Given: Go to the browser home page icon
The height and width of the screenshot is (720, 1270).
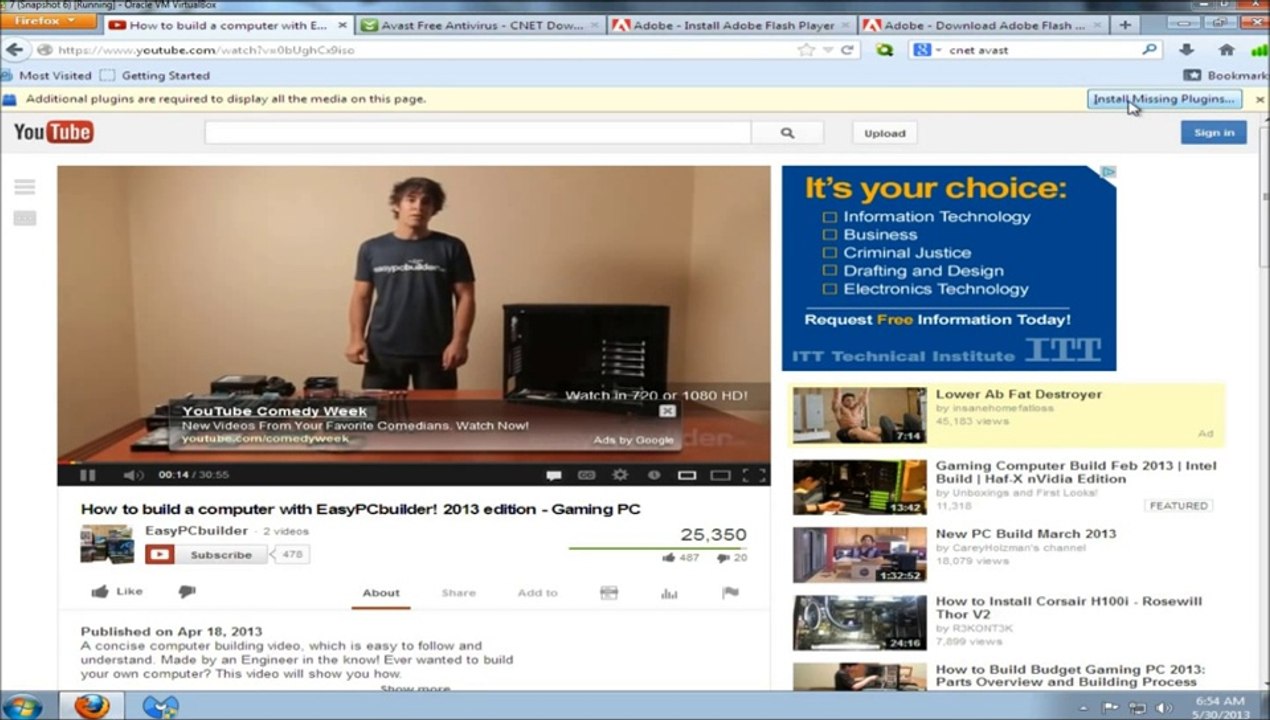Looking at the screenshot, I should point(1226,50).
